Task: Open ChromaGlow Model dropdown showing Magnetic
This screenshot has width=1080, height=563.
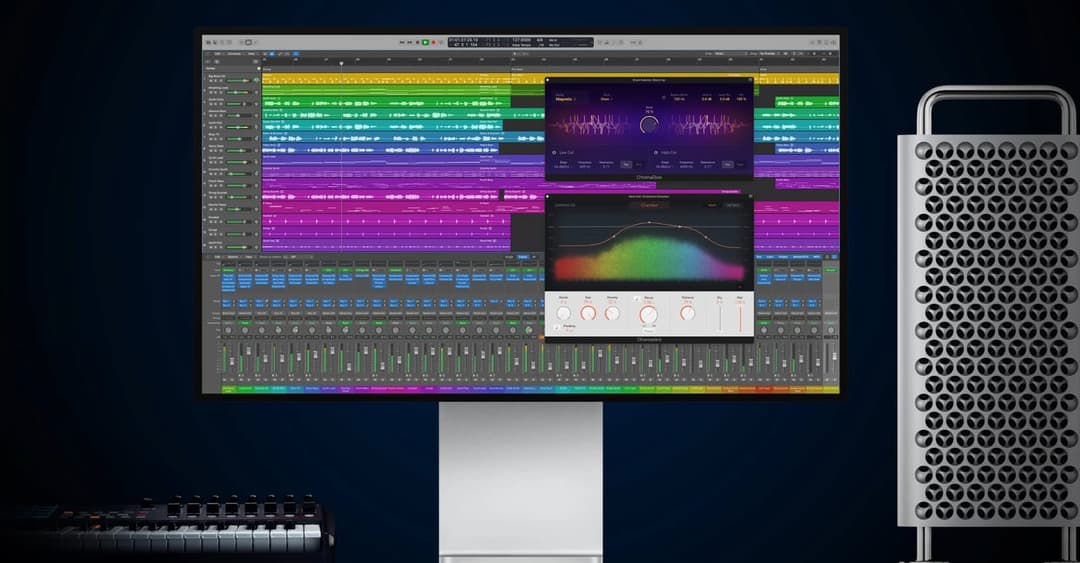Action: [x=565, y=99]
